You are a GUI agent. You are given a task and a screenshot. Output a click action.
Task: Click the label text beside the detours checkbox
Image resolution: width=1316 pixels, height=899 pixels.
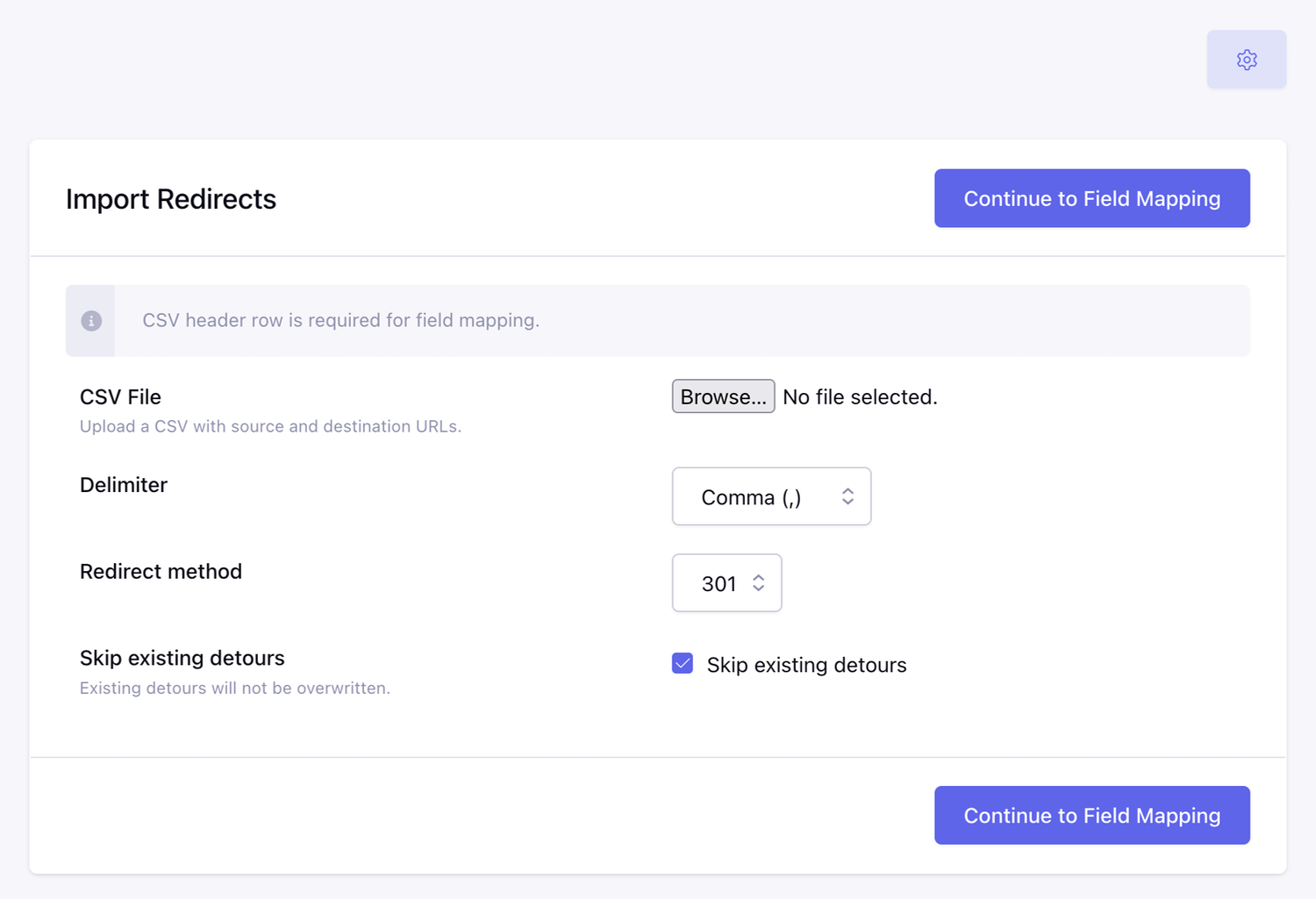click(x=806, y=665)
